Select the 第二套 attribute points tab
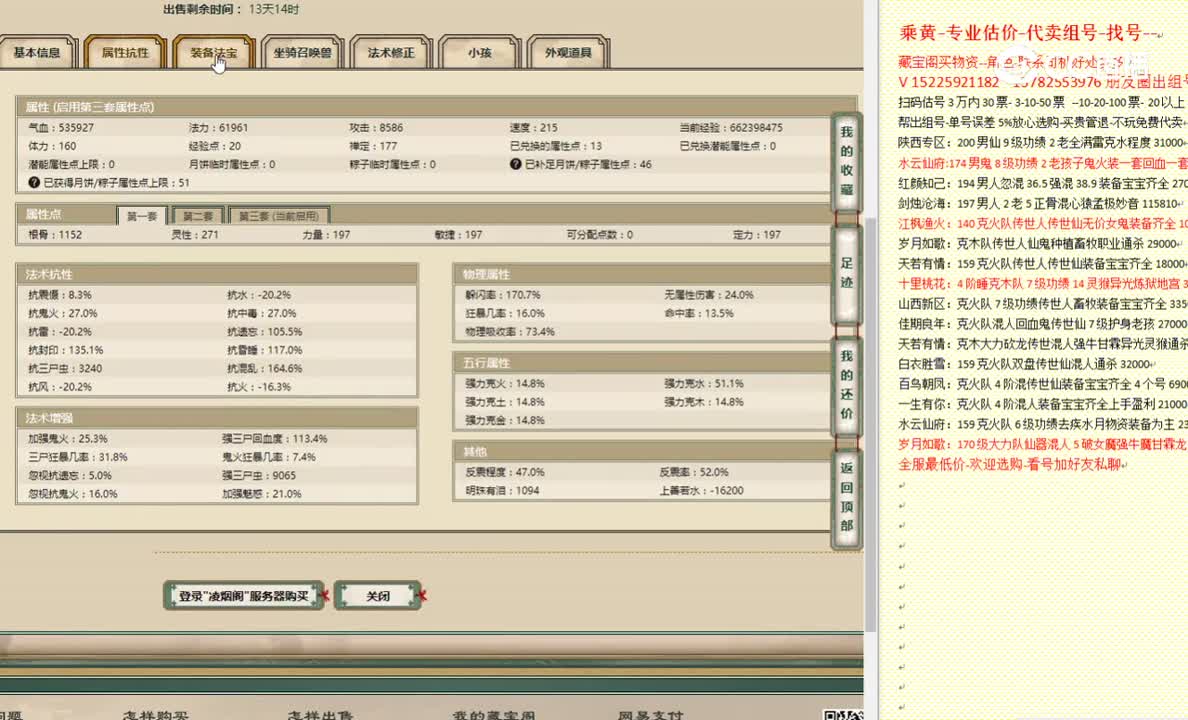Viewport: 1188px width, 720px height. [x=198, y=216]
